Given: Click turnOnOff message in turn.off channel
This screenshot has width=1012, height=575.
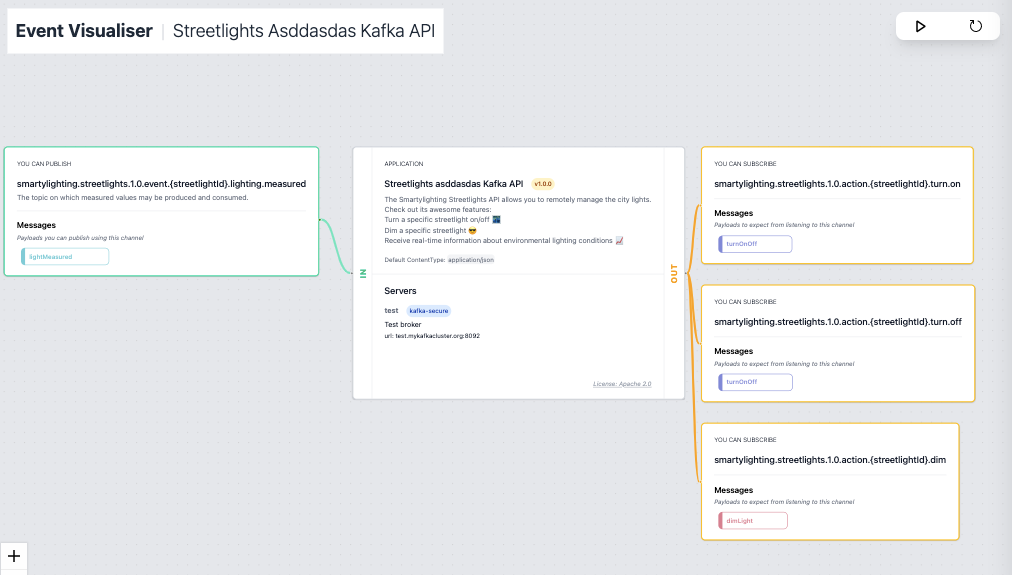Looking at the screenshot, I should (755, 382).
